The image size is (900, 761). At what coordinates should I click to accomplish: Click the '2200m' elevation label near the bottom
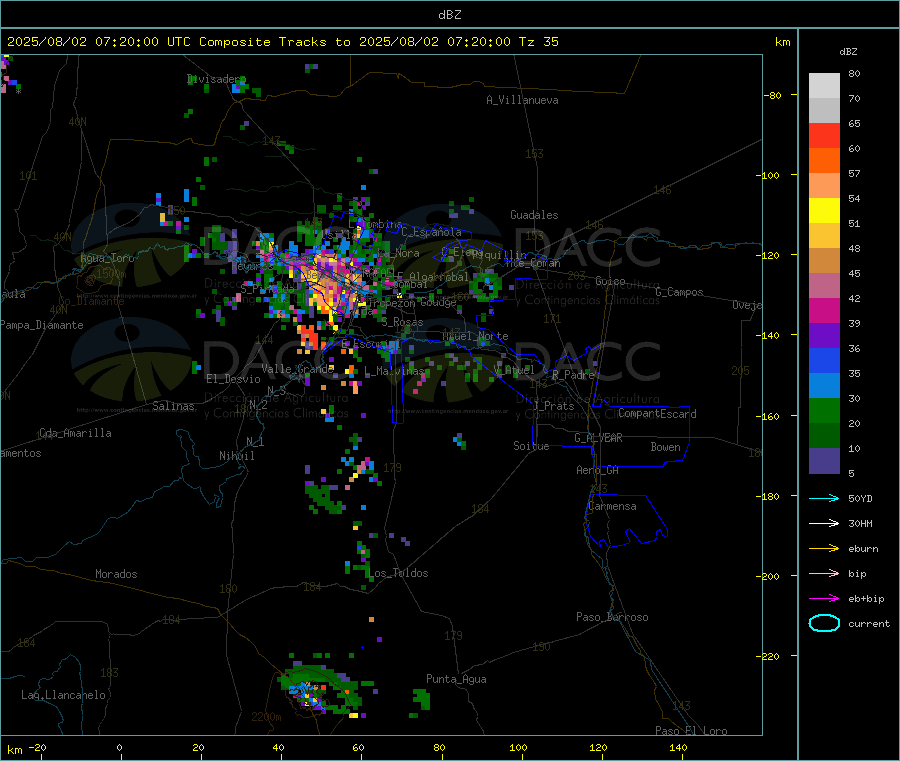(x=266, y=717)
